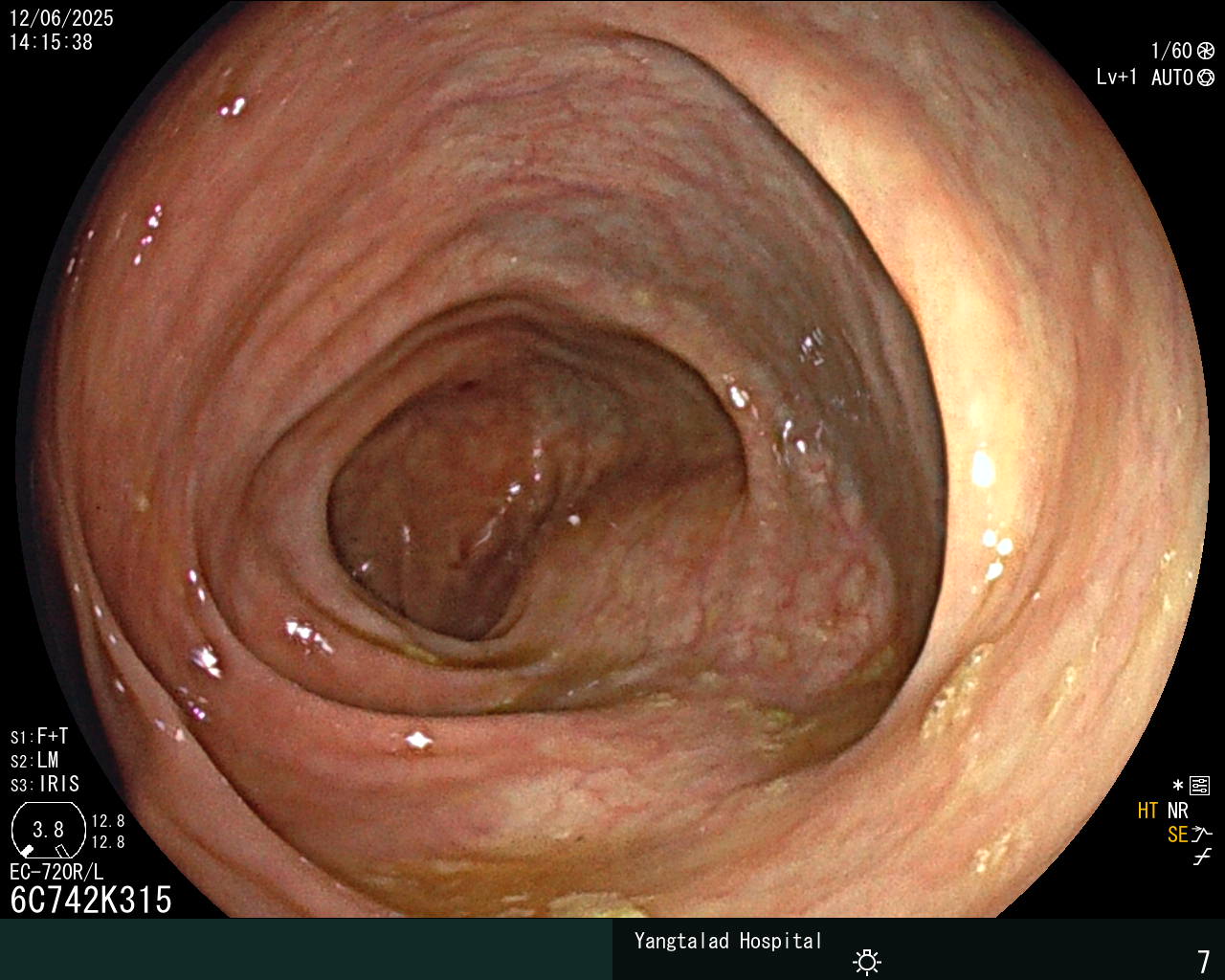Image resolution: width=1225 pixels, height=980 pixels.
Task: Click the image counter number 7
Action: 1204,961
